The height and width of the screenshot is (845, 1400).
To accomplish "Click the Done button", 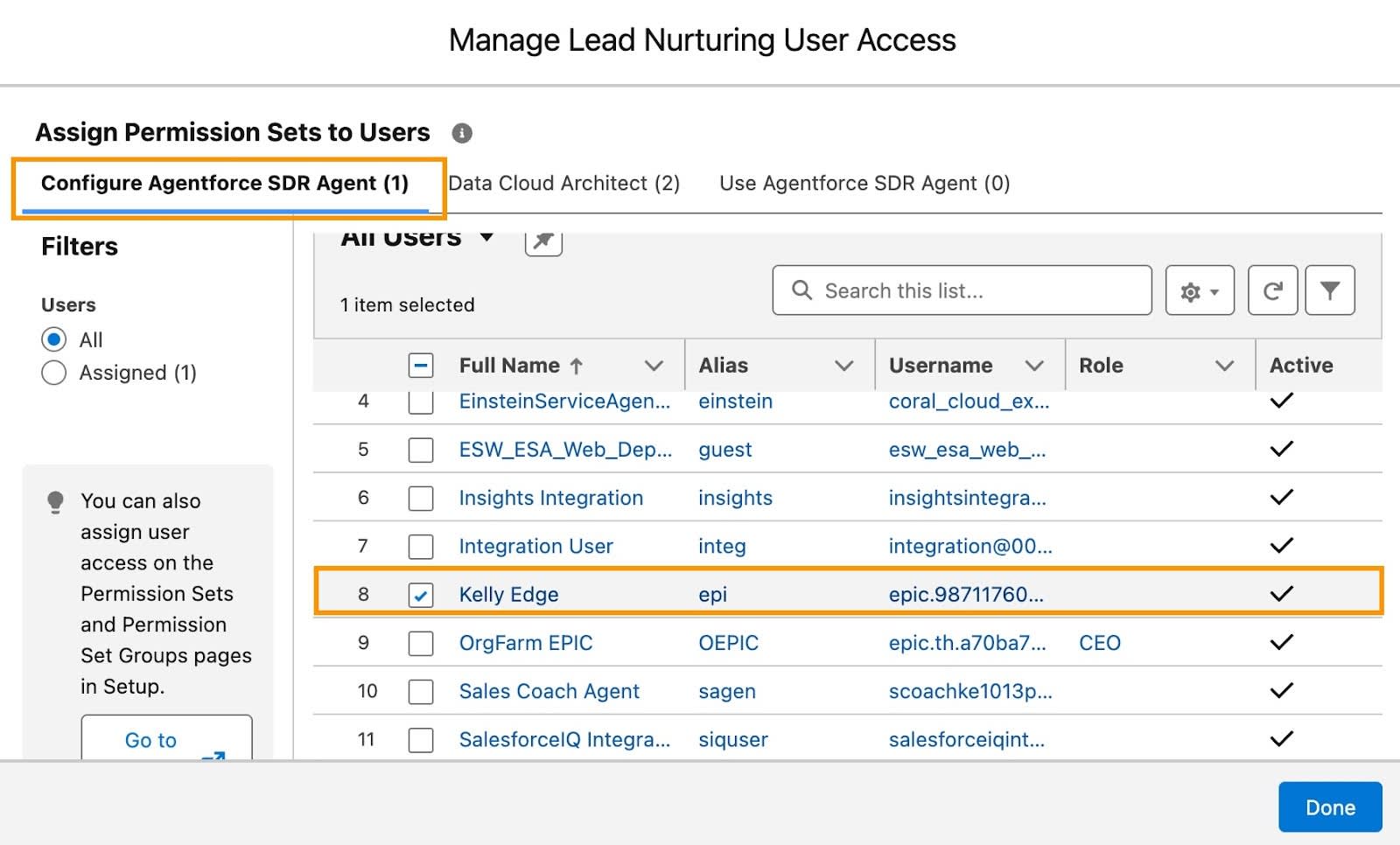I will tap(1329, 807).
